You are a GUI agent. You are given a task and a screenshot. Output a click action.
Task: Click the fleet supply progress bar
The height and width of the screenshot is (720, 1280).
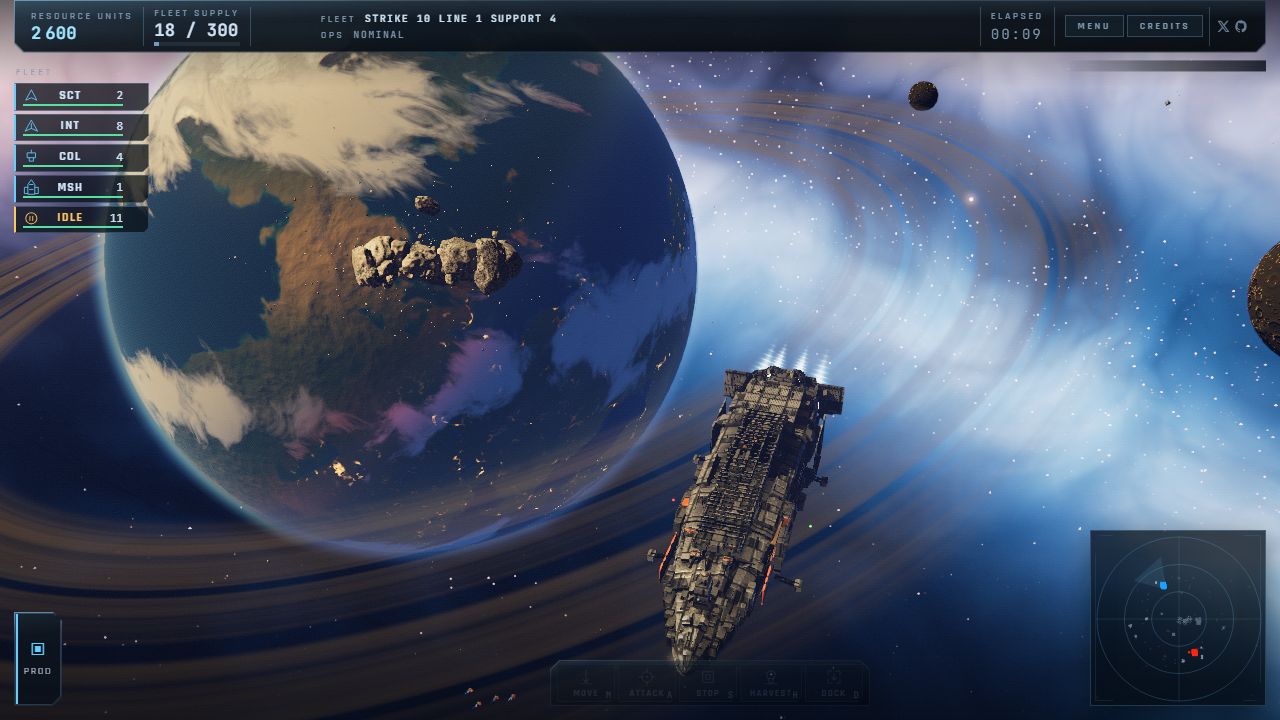pyautogui.click(x=196, y=44)
